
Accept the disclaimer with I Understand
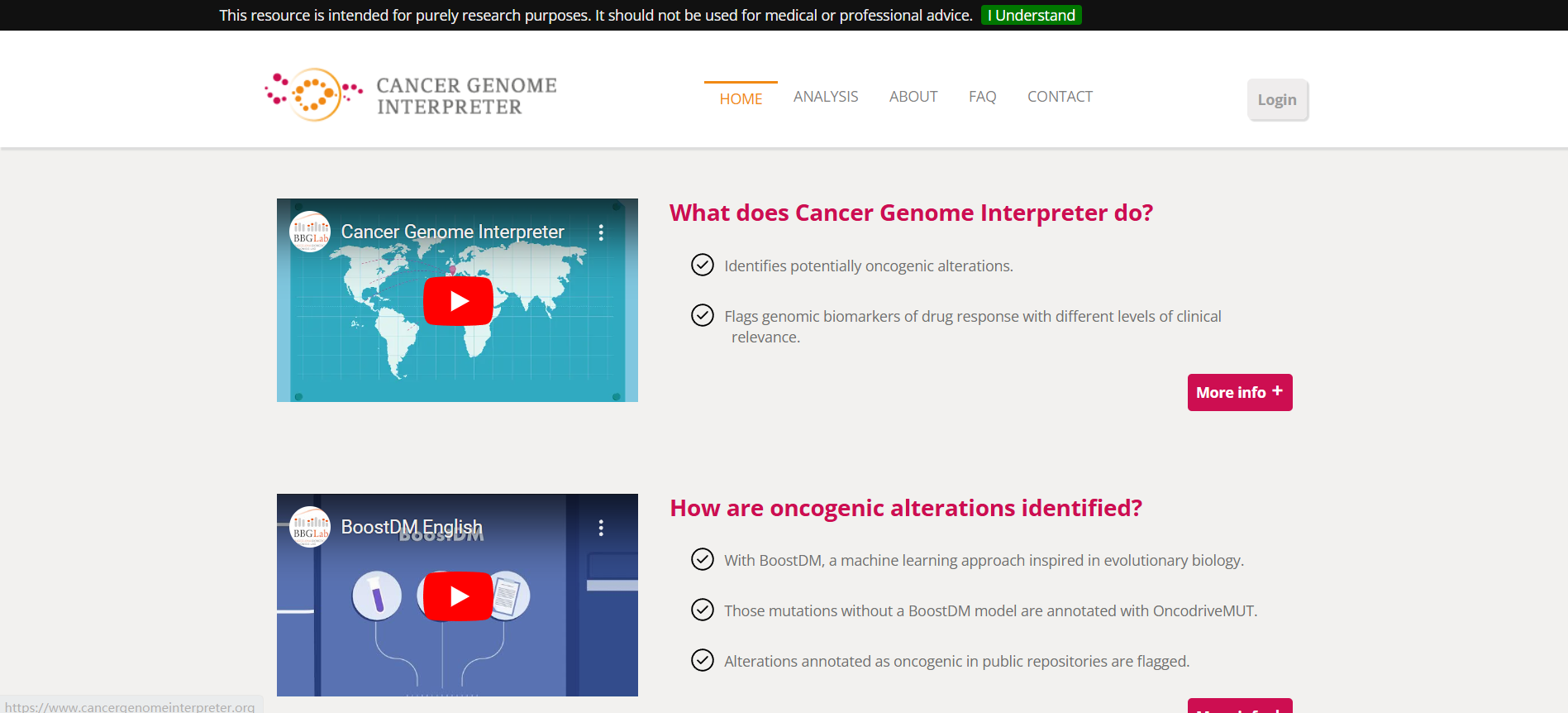pos(1032,15)
